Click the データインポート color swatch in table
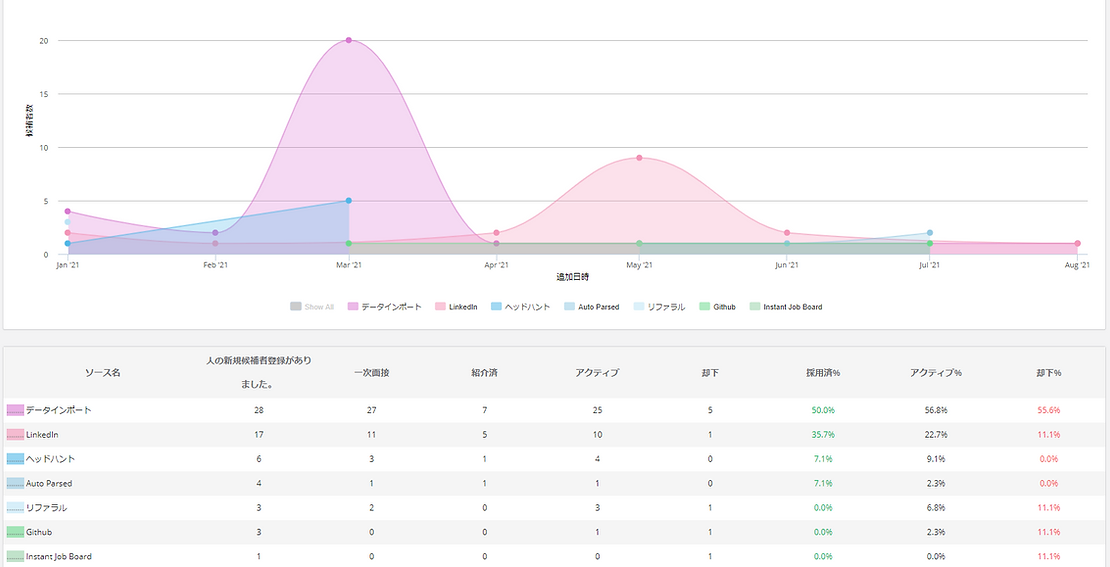1110x567 pixels. (x=15, y=410)
